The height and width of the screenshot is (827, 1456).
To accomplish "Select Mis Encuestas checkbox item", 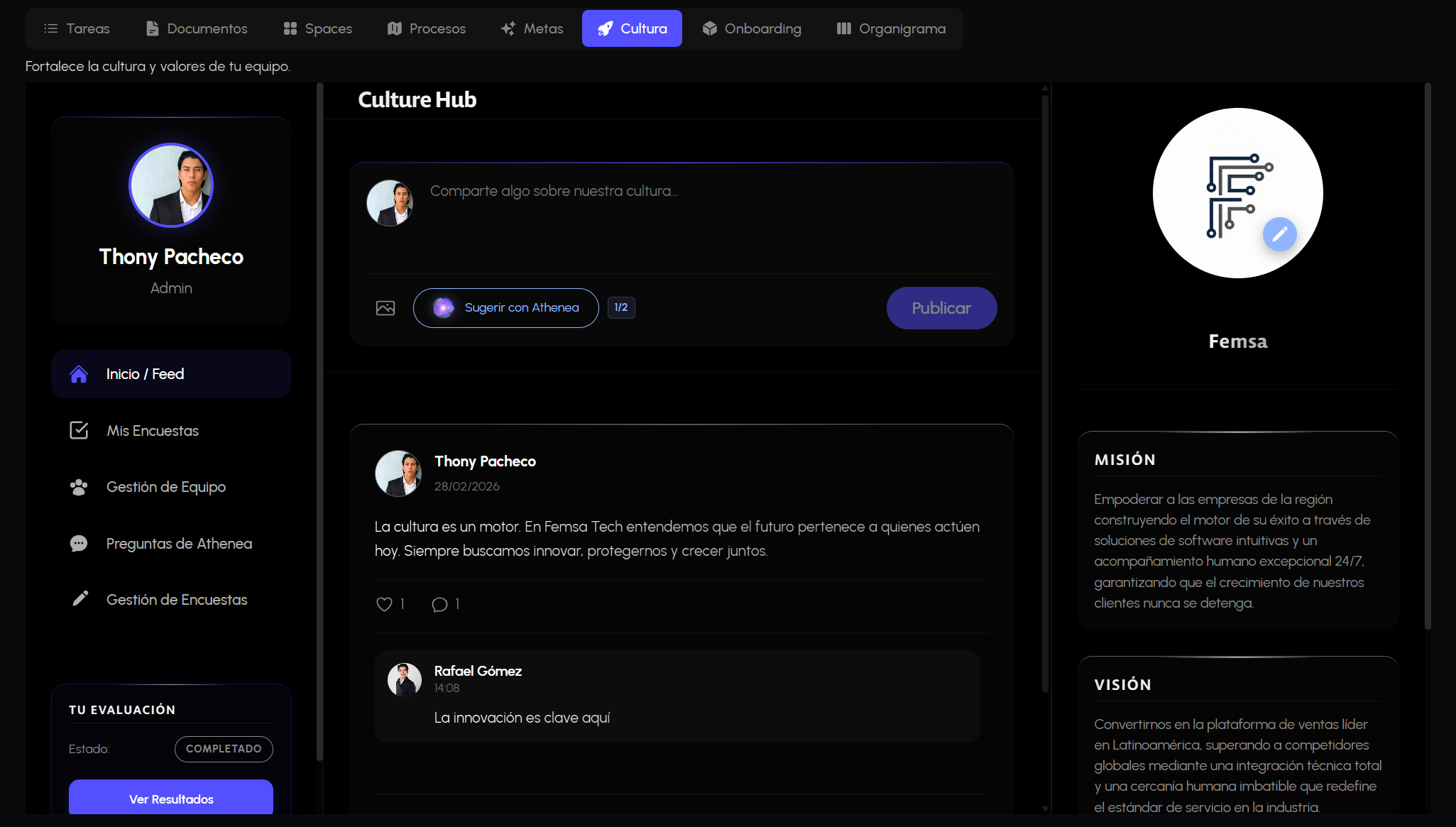I will pyautogui.click(x=152, y=431).
